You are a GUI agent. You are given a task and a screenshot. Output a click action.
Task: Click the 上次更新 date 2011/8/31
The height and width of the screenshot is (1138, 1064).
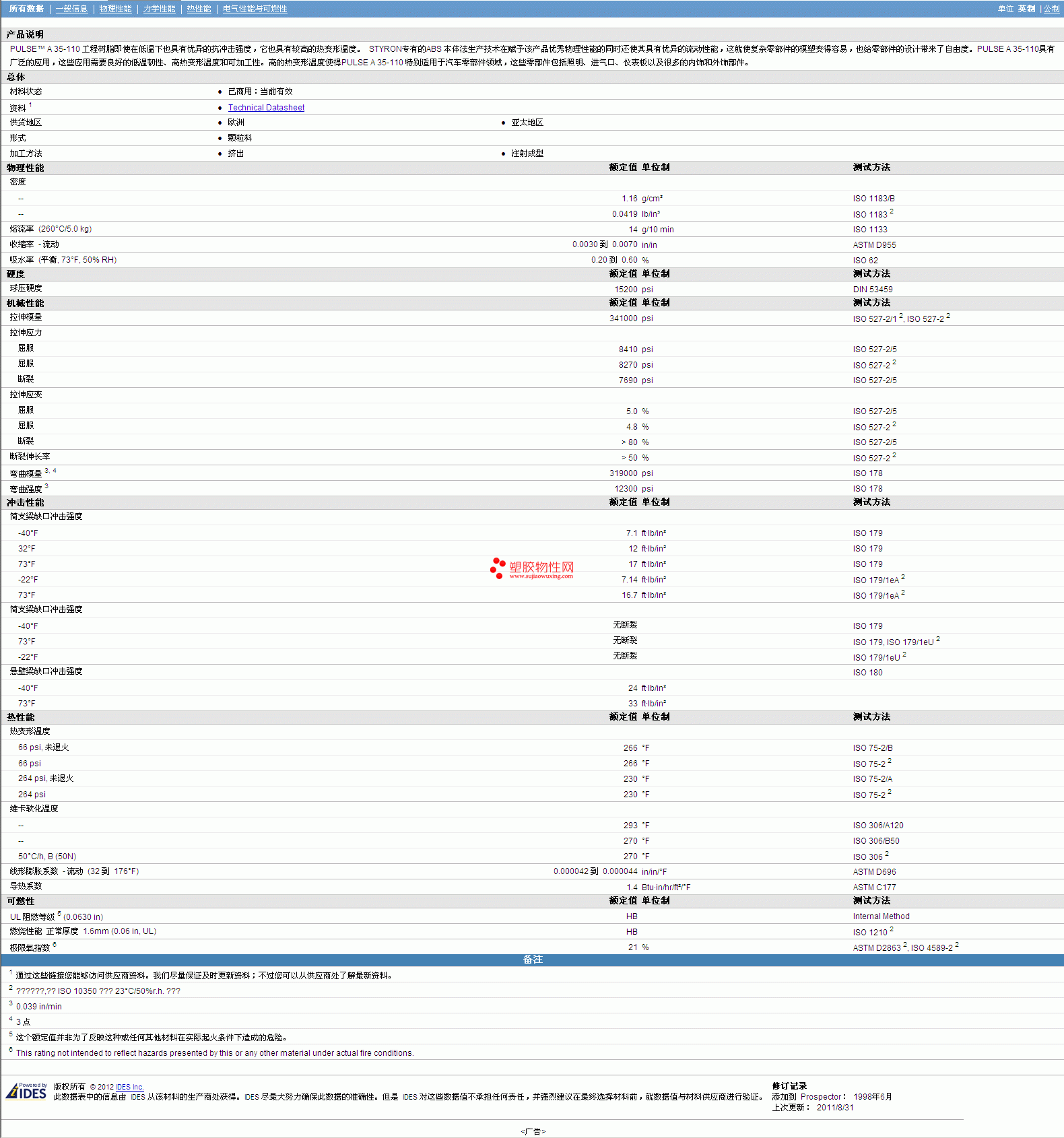835,1108
